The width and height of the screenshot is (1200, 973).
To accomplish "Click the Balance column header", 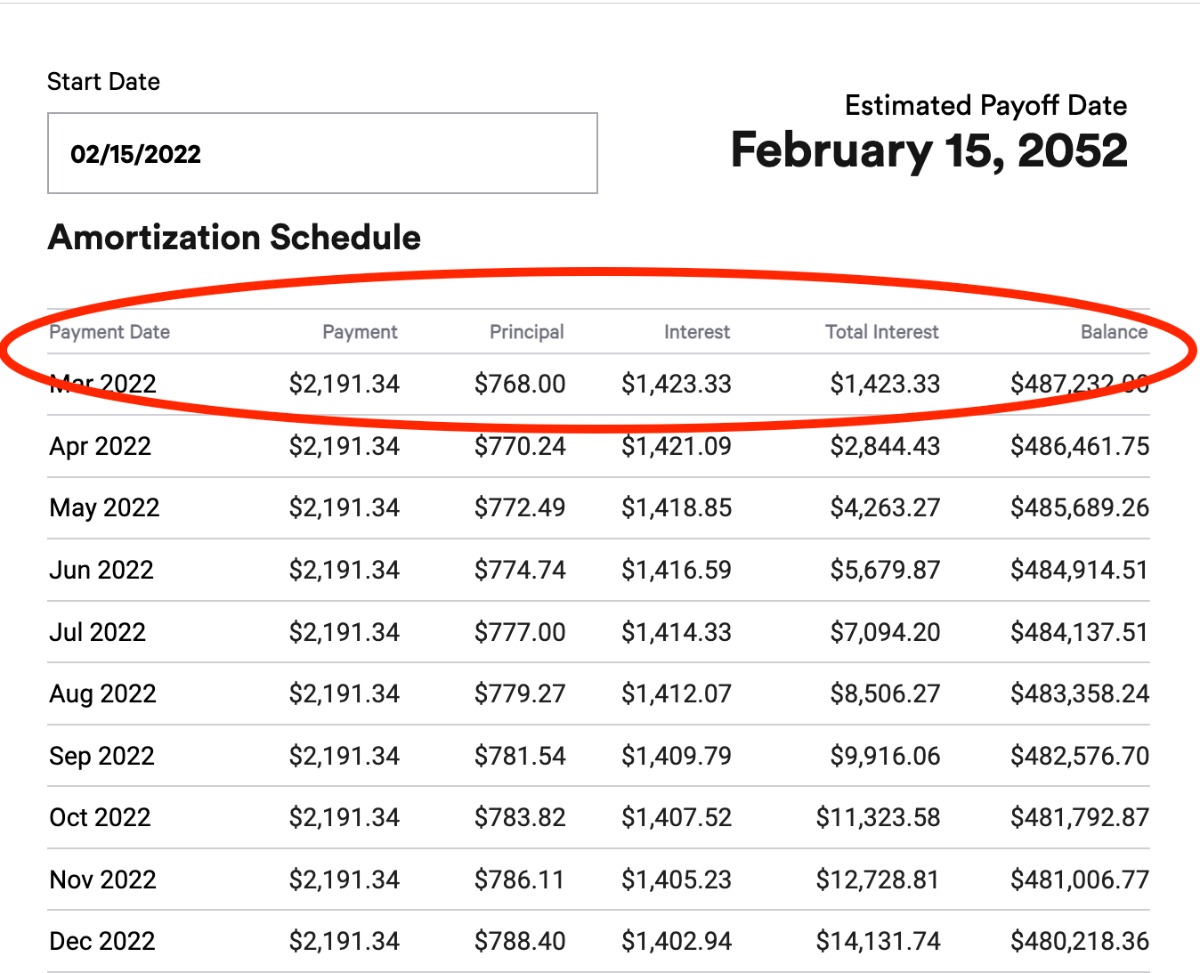I will [1114, 332].
